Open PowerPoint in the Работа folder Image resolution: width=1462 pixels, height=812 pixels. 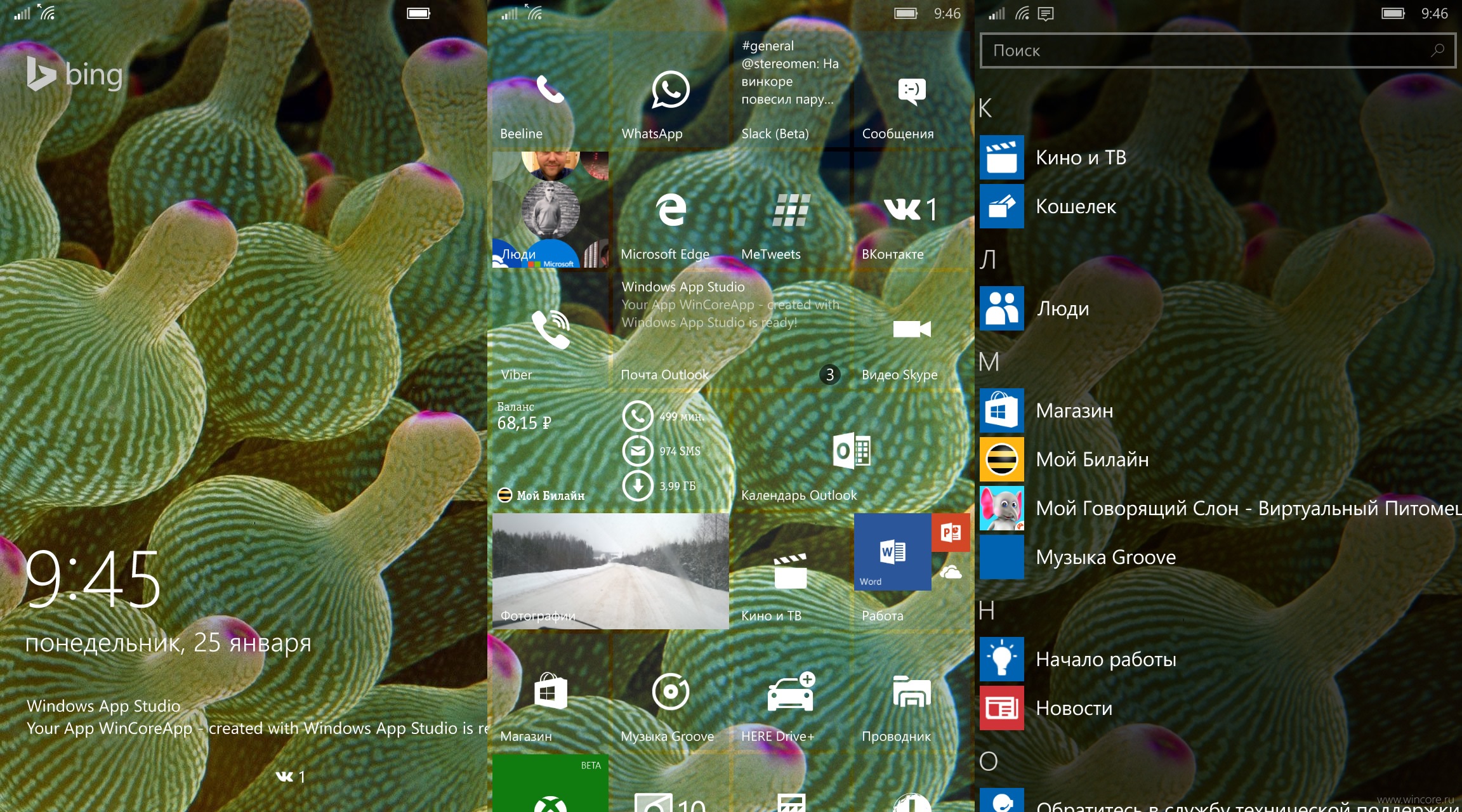tap(951, 532)
